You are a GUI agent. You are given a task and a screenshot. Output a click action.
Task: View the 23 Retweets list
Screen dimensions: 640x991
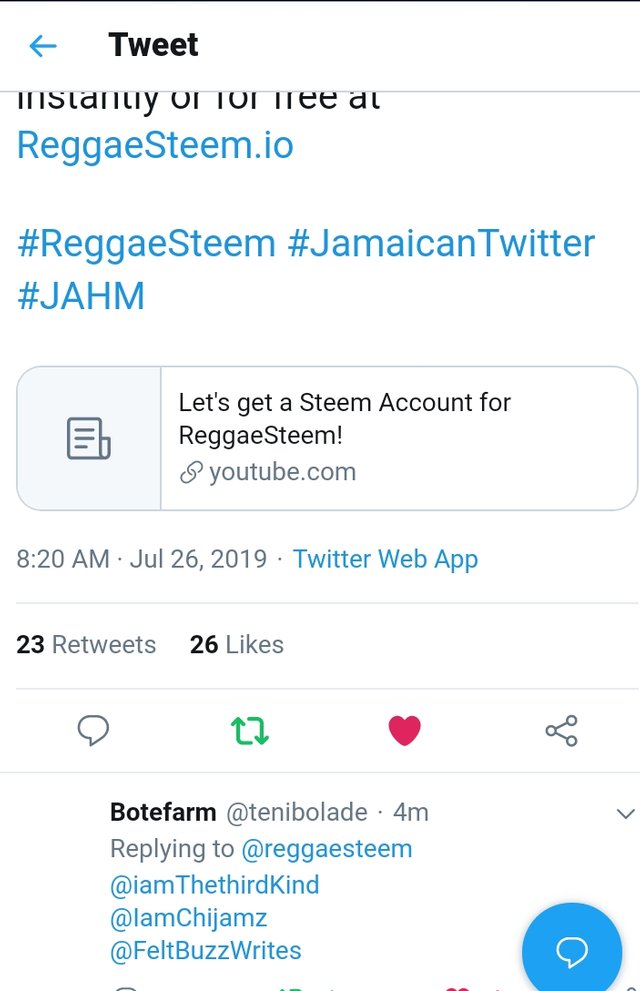(x=86, y=645)
